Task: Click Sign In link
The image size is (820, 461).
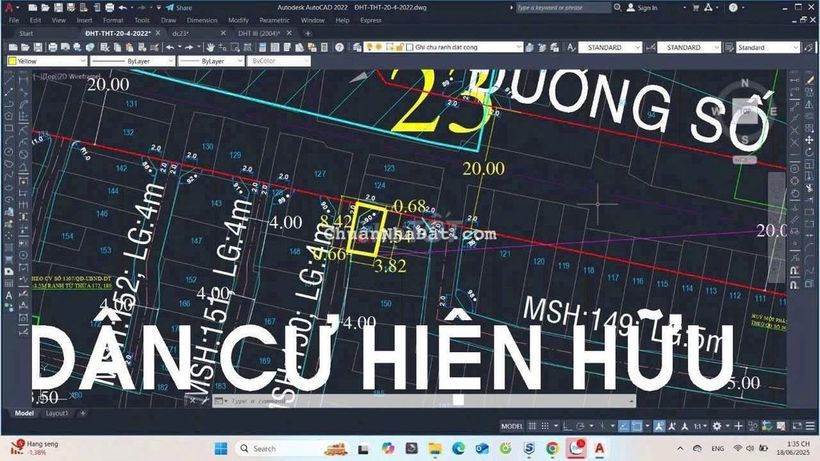Action: 647,8
